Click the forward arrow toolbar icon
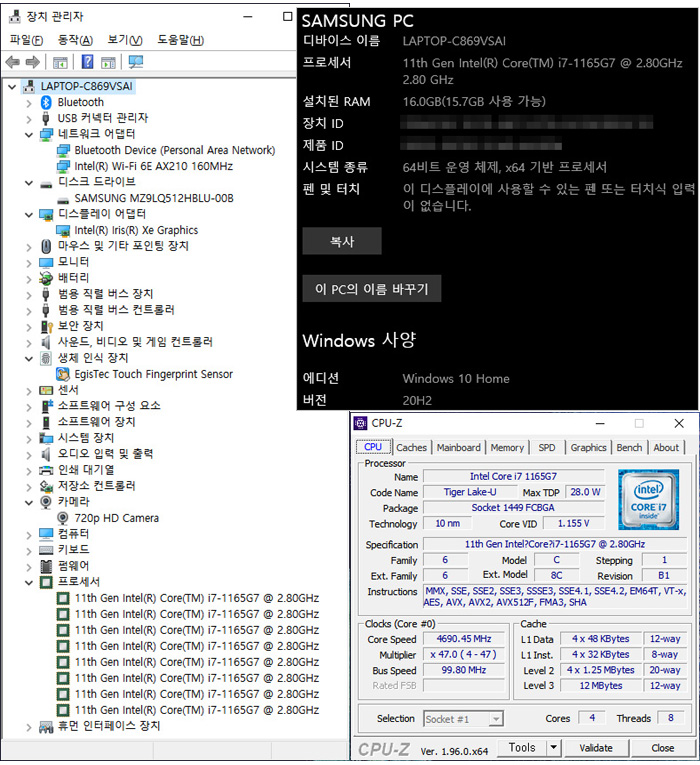The width and height of the screenshot is (700, 765). click(33, 62)
